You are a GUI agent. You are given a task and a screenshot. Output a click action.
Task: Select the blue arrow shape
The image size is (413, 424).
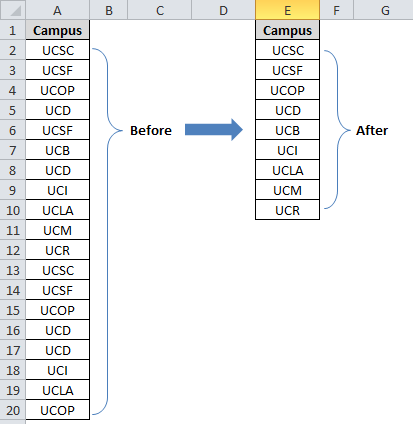[x=214, y=130]
